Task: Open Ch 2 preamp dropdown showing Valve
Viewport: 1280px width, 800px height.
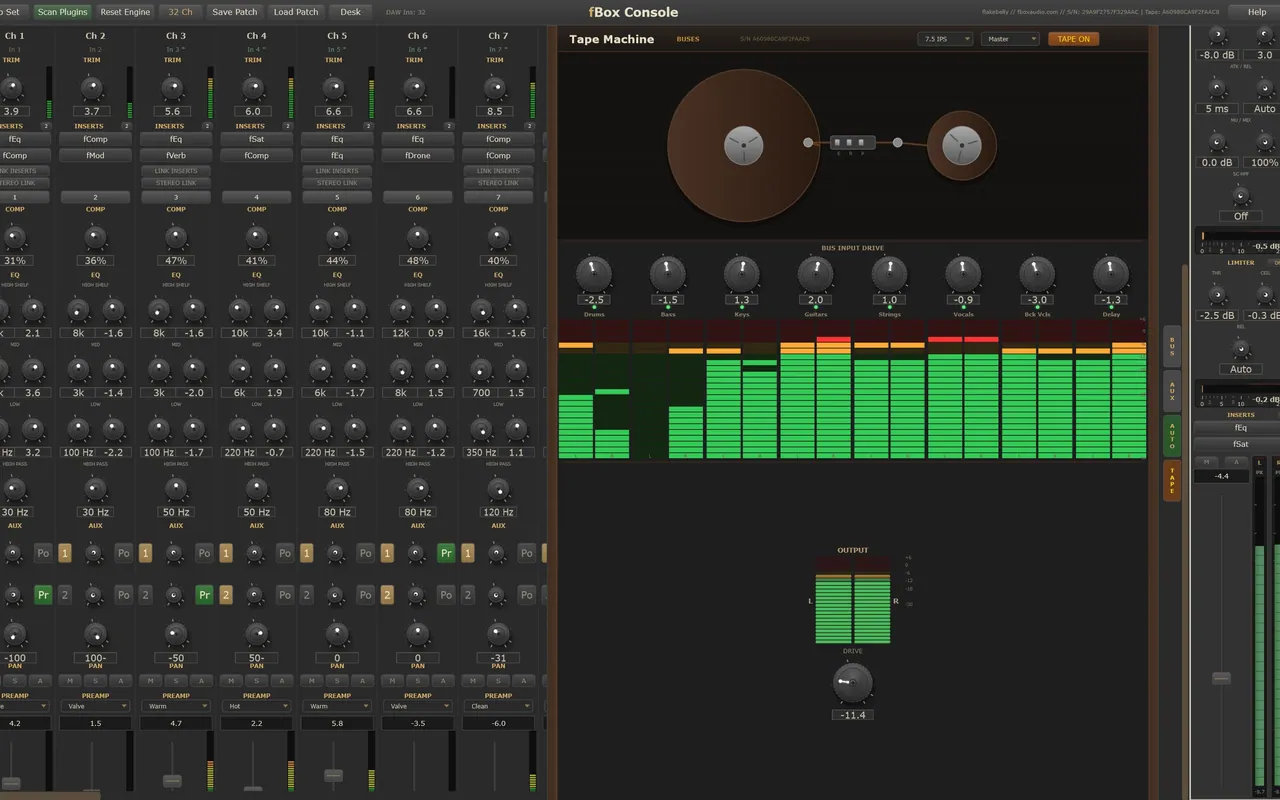Action: [95, 706]
